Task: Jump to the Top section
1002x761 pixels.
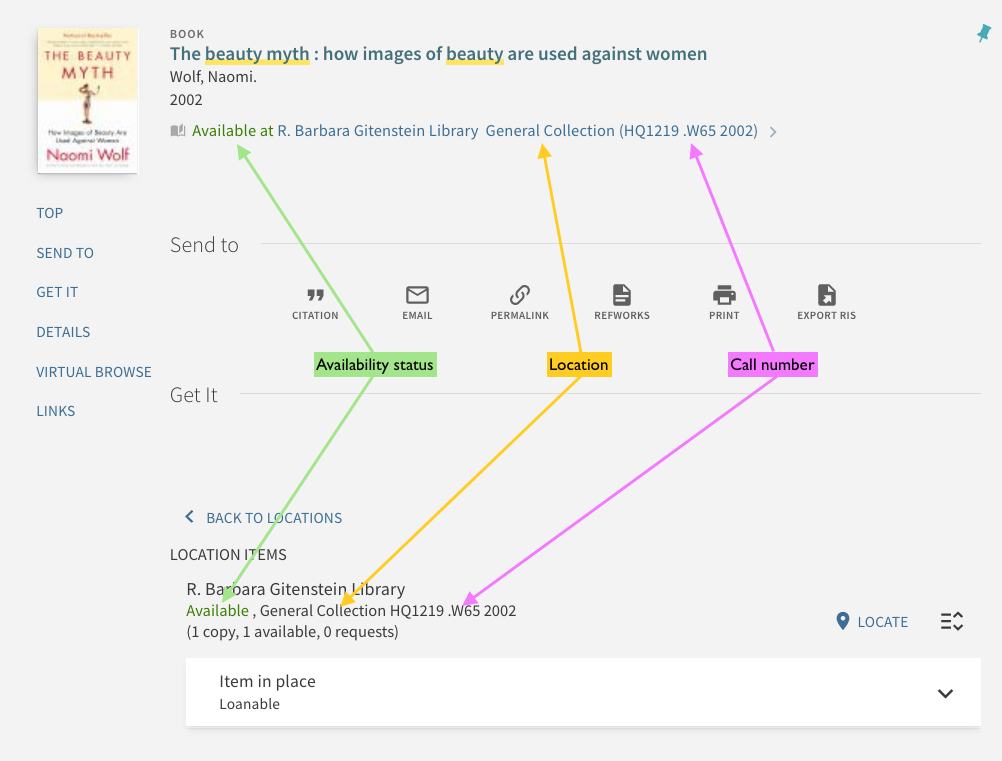Action: (50, 213)
